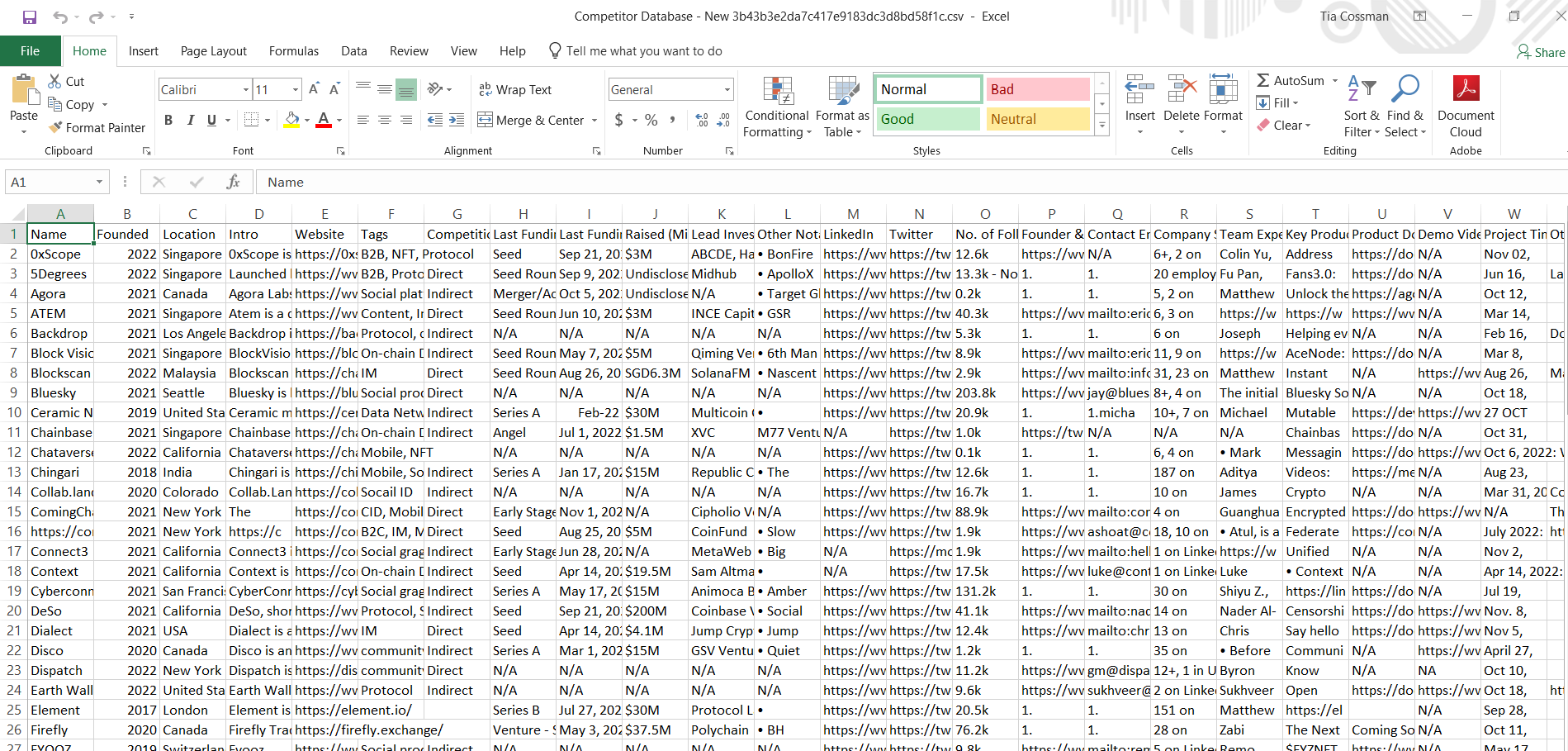Viewport: 1568px width, 751px height.
Task: Toggle italic formatting
Action: (x=190, y=120)
